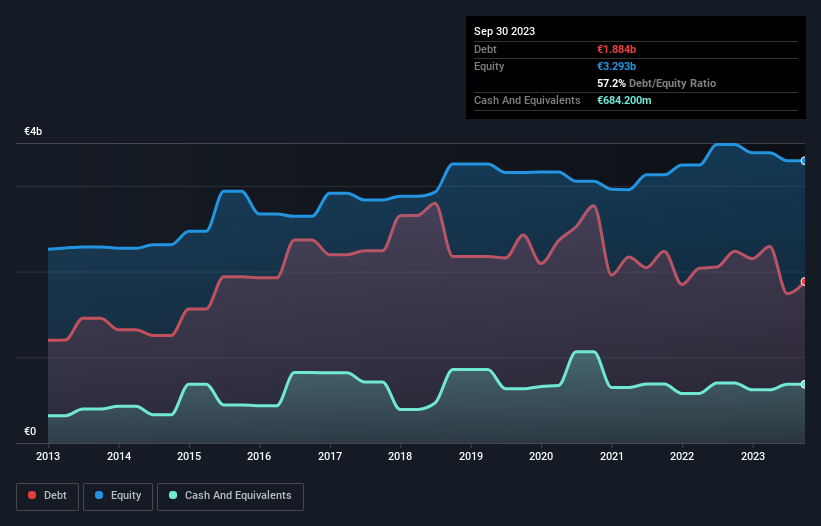The width and height of the screenshot is (821, 526).
Task: Click the Sep 30 2023 tooltip date
Action: 504,31
